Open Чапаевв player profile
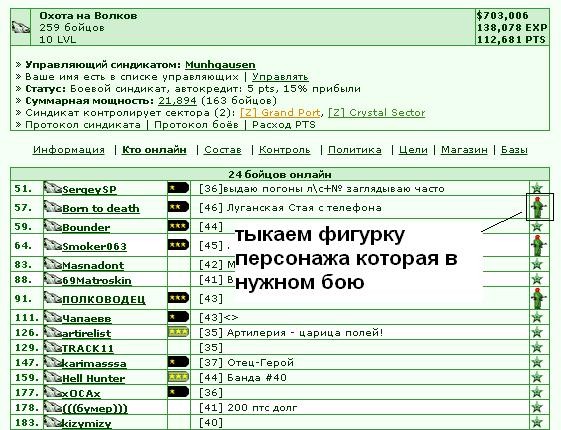The image size is (561, 430). pyautogui.click(x=87, y=318)
